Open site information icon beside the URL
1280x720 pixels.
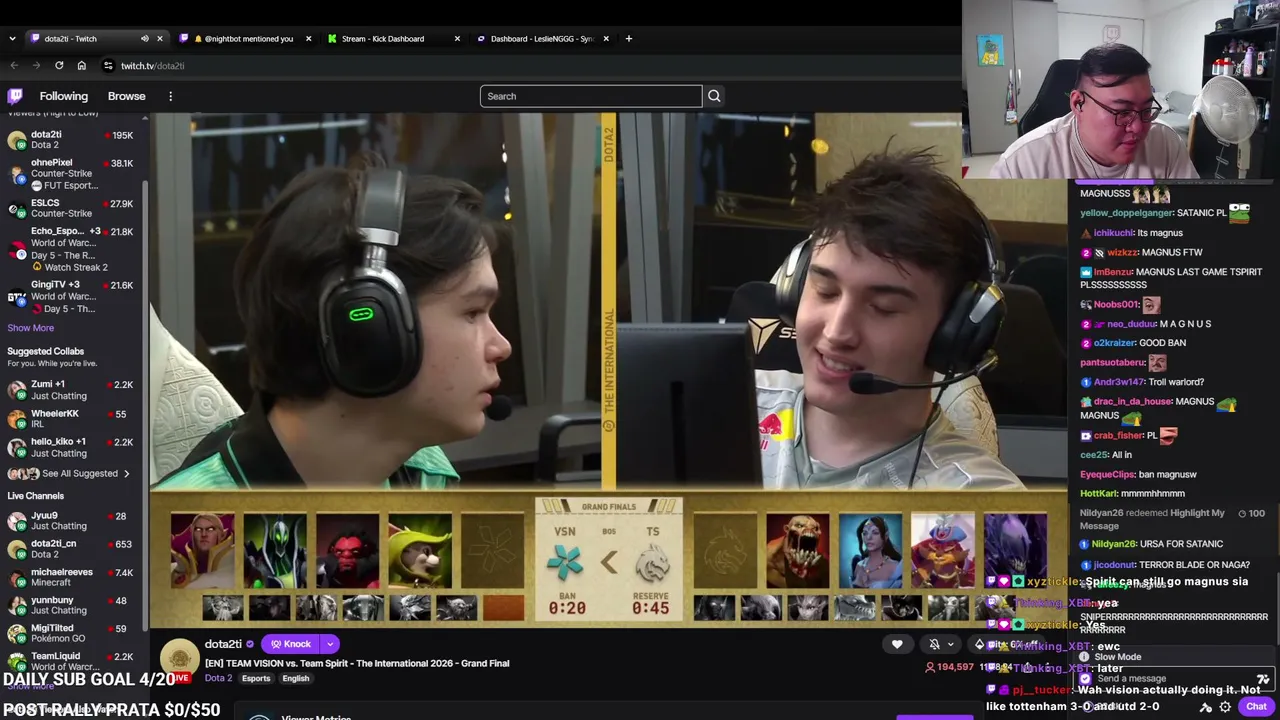coord(108,66)
